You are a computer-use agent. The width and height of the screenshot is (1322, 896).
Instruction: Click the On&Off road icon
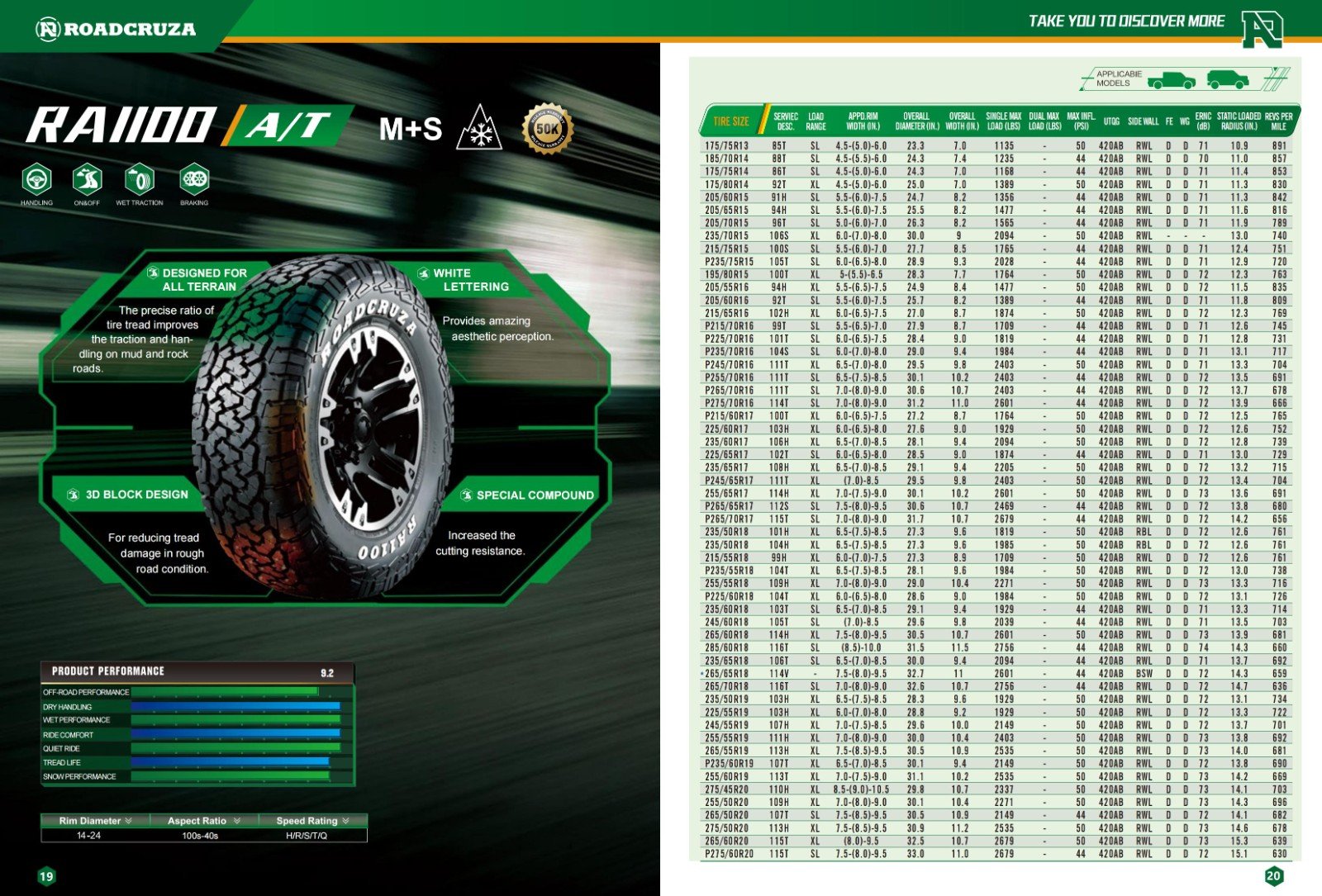pyautogui.click(x=87, y=178)
